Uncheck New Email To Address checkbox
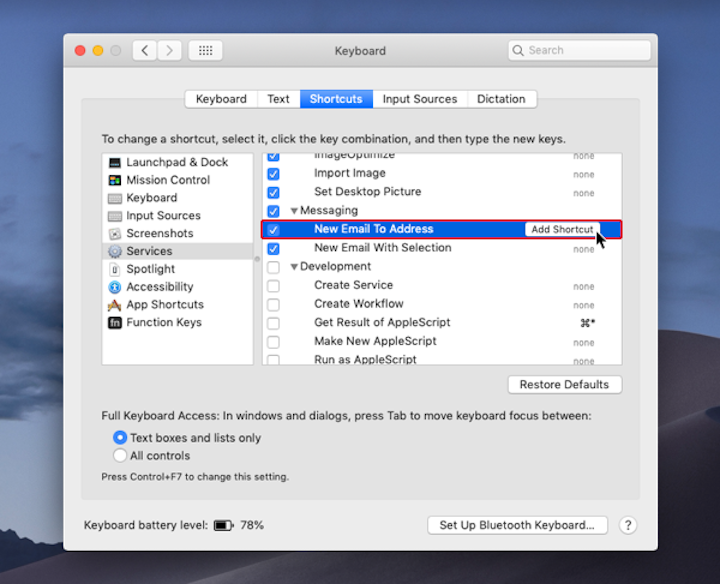The height and width of the screenshot is (584, 720). [273, 230]
